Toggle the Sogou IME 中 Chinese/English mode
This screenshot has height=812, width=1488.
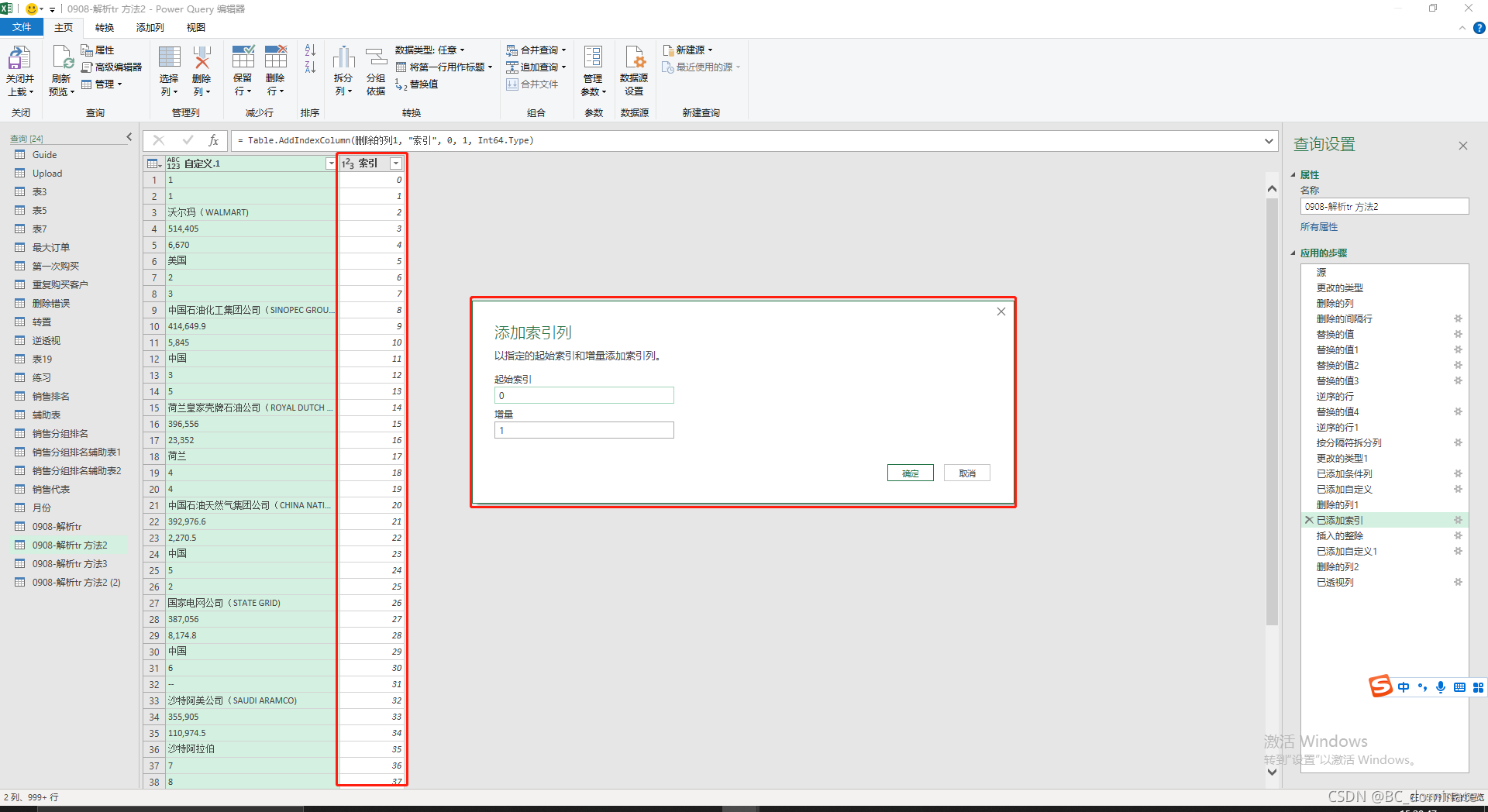[x=1404, y=687]
